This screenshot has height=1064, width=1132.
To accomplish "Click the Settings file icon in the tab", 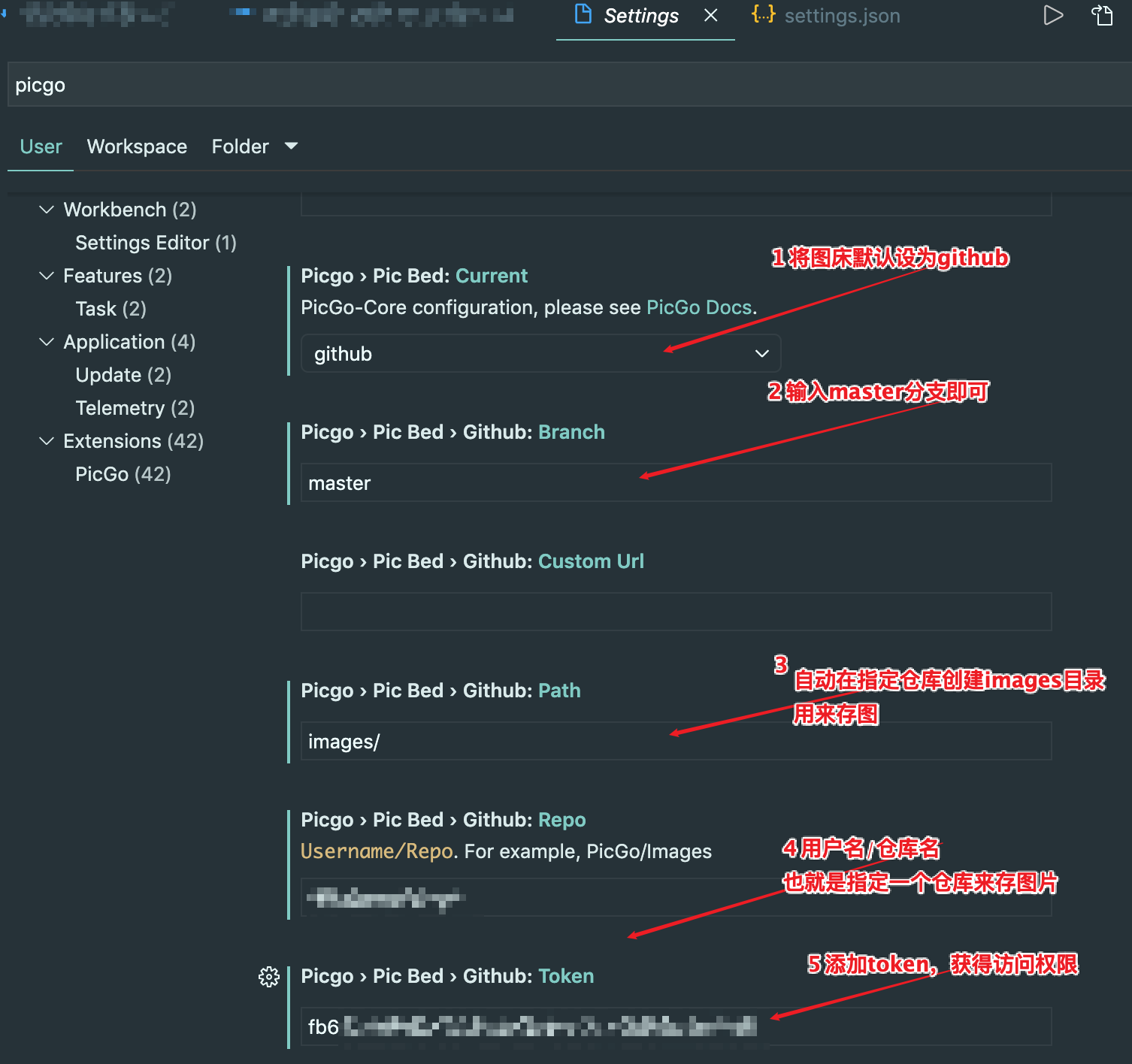I will point(583,14).
